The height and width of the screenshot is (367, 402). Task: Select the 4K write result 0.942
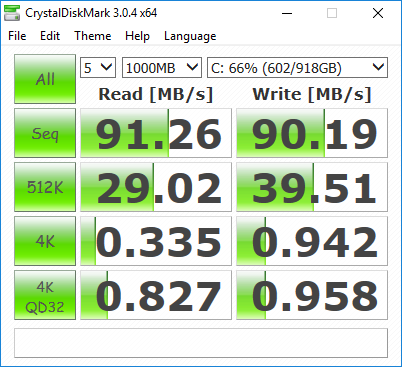coord(312,241)
